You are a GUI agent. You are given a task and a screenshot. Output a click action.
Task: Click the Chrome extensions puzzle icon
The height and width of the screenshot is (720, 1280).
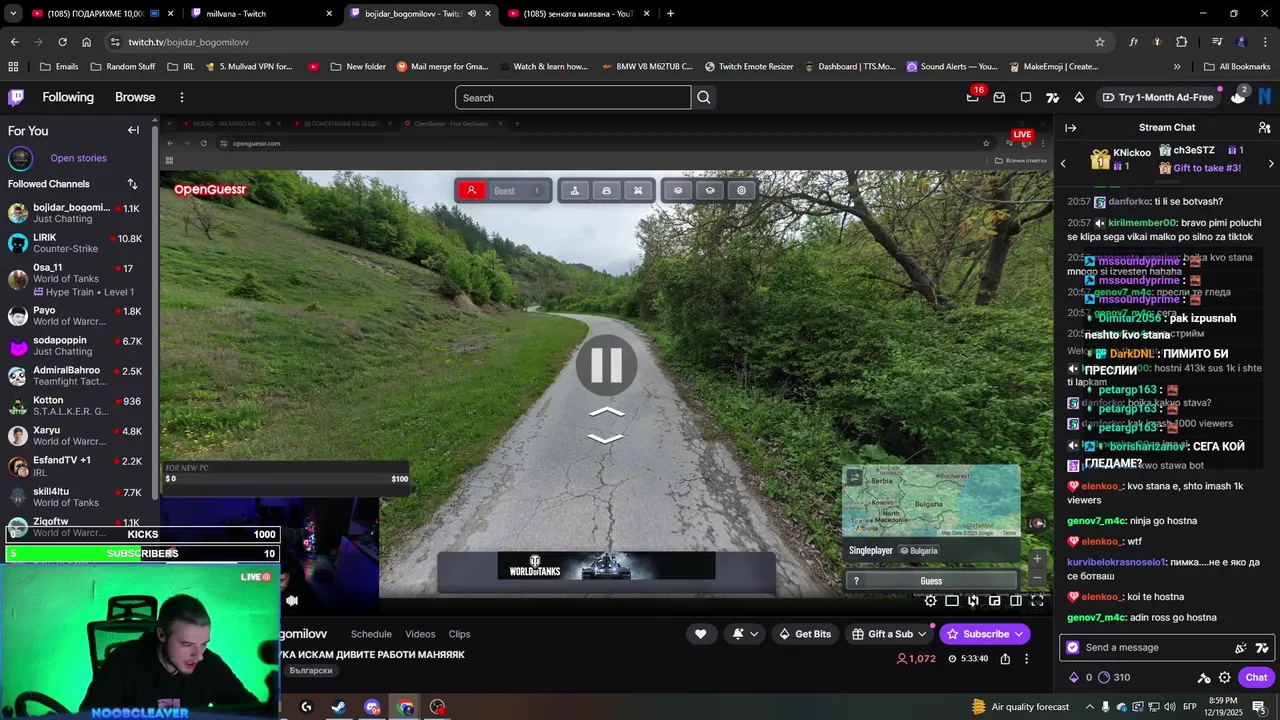[x=1182, y=42]
